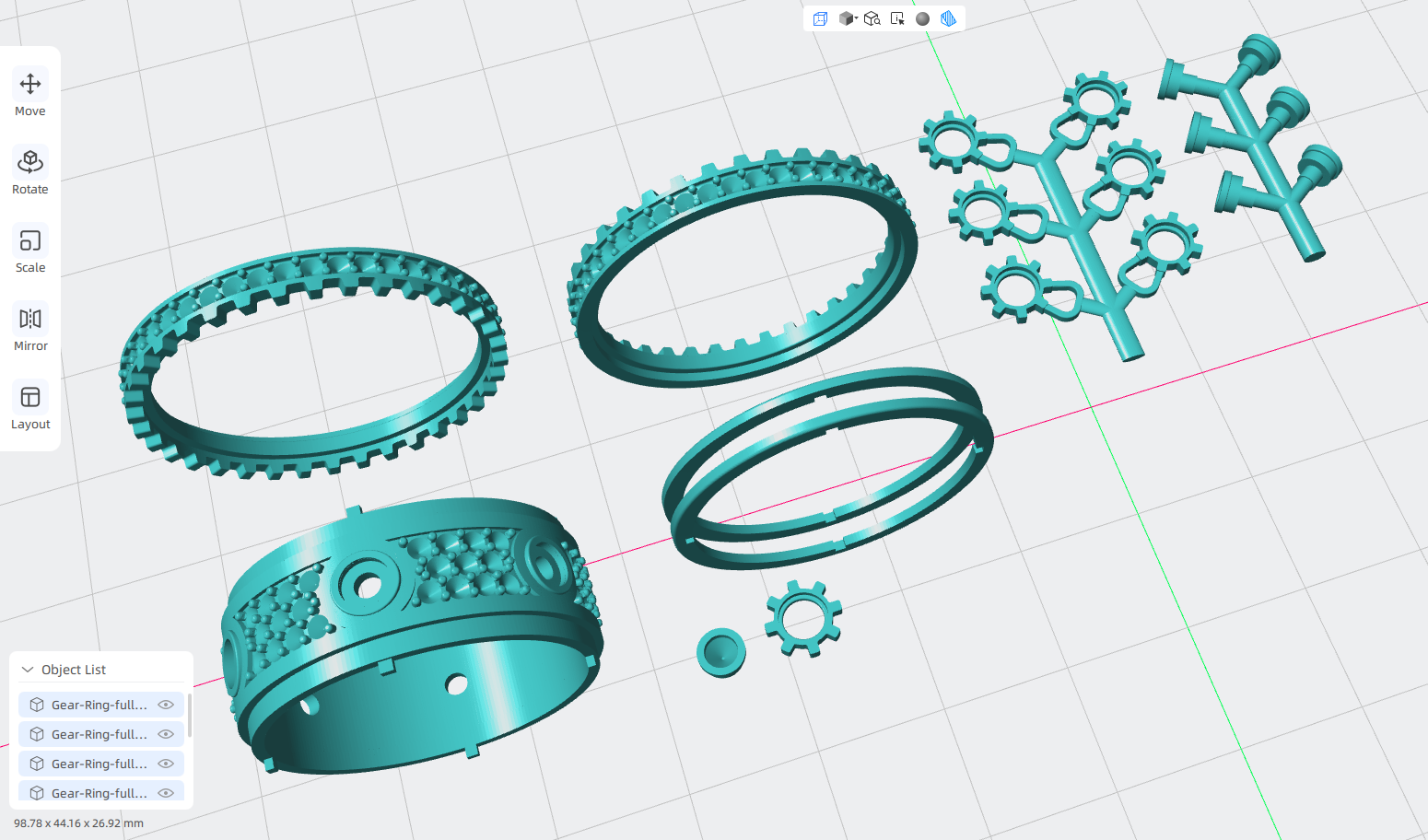Select the Mirror tool
Screen dimensions: 1428x840
point(30,329)
